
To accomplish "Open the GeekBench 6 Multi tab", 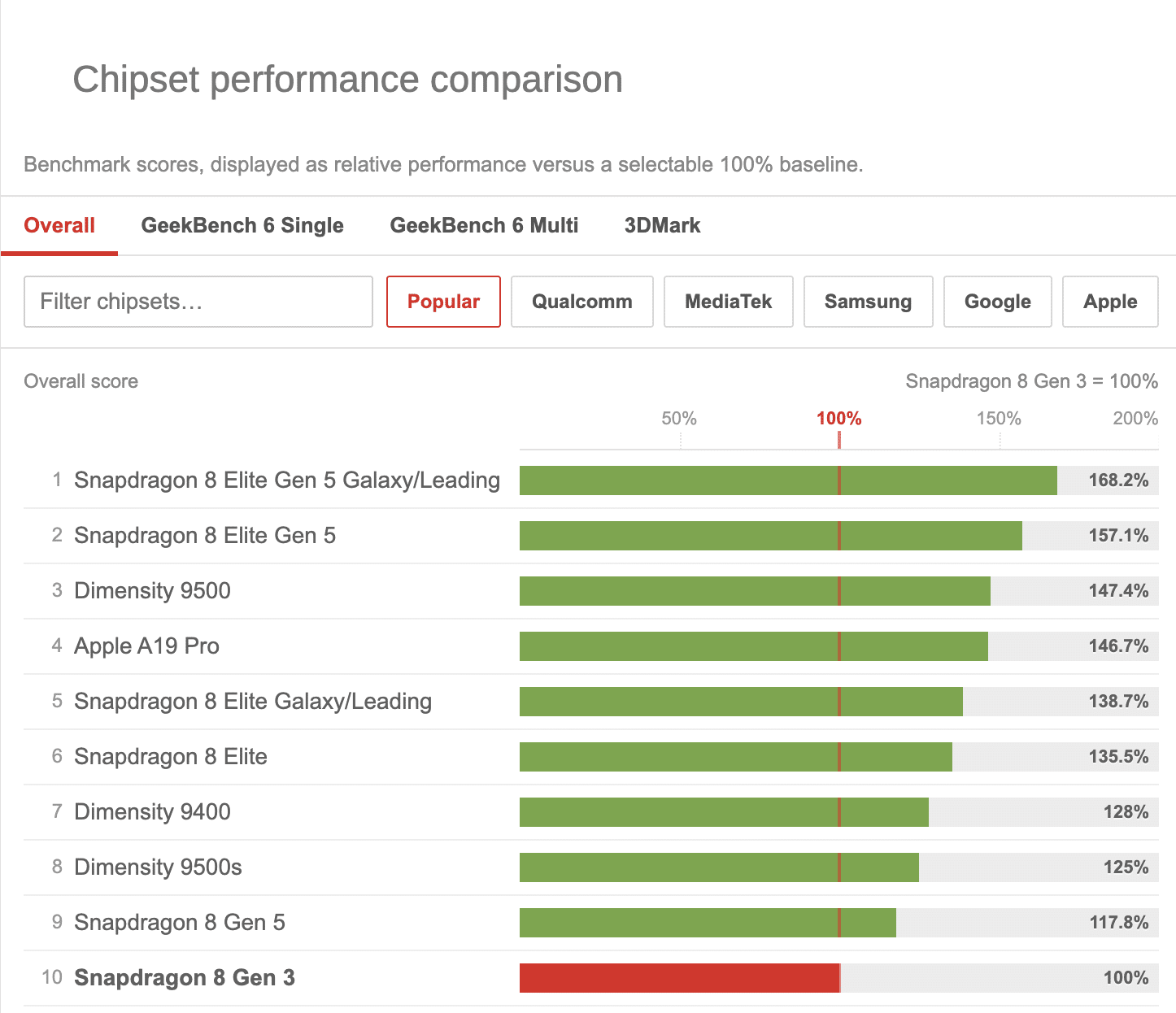I will [484, 225].
